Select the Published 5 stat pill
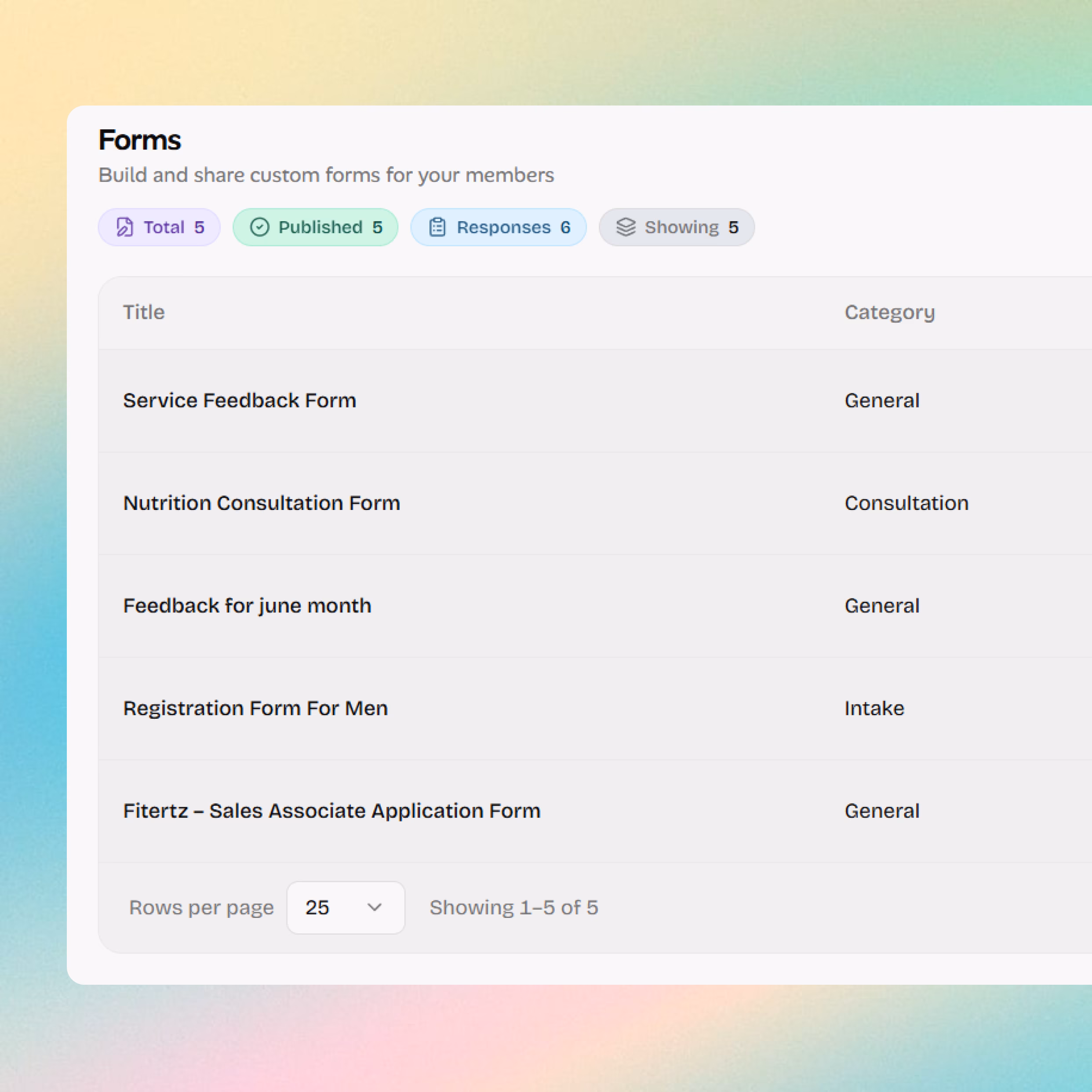This screenshot has height=1092, width=1092. (x=315, y=227)
